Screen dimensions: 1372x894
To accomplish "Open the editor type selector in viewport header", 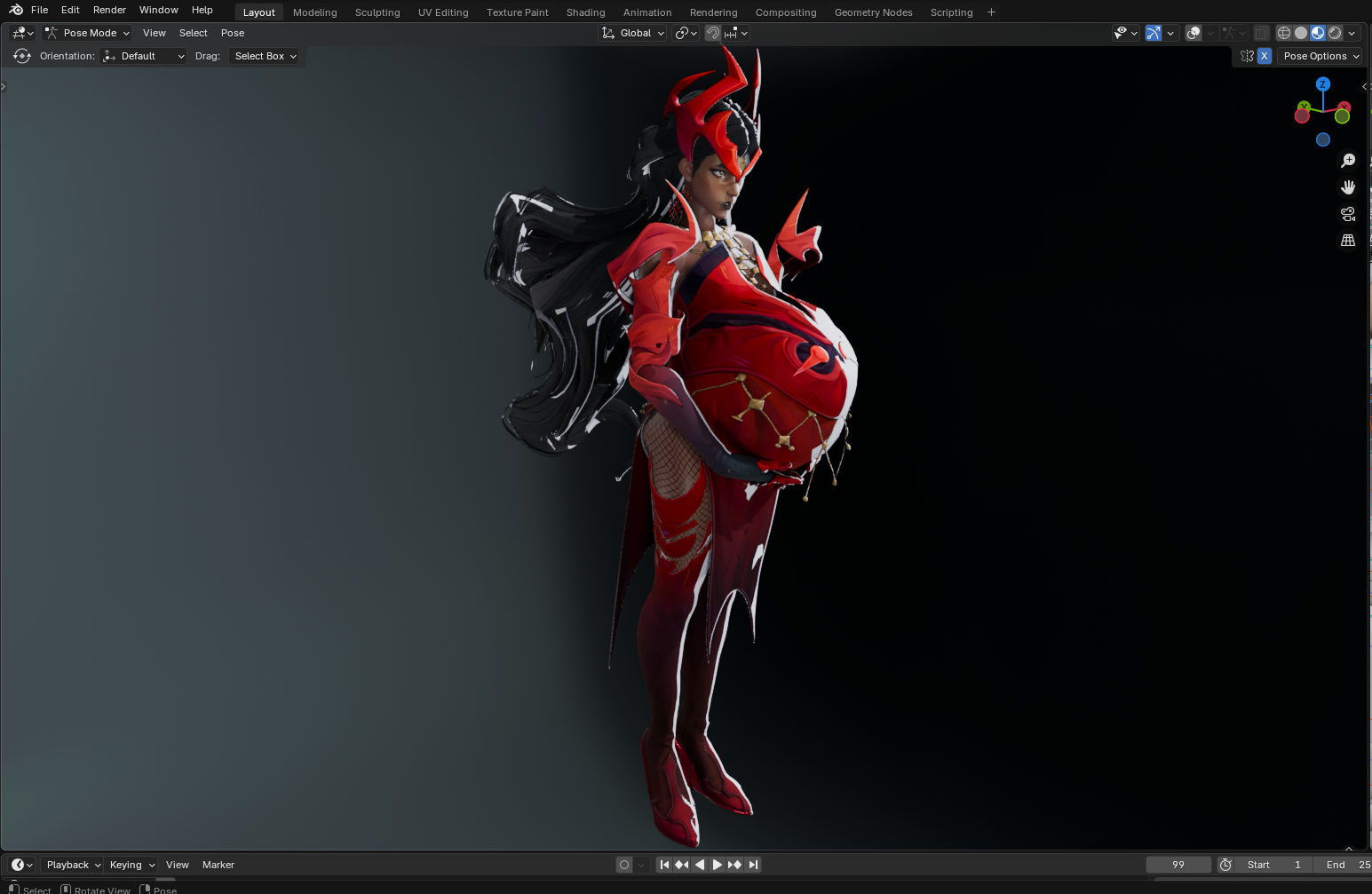I will 22,33.
